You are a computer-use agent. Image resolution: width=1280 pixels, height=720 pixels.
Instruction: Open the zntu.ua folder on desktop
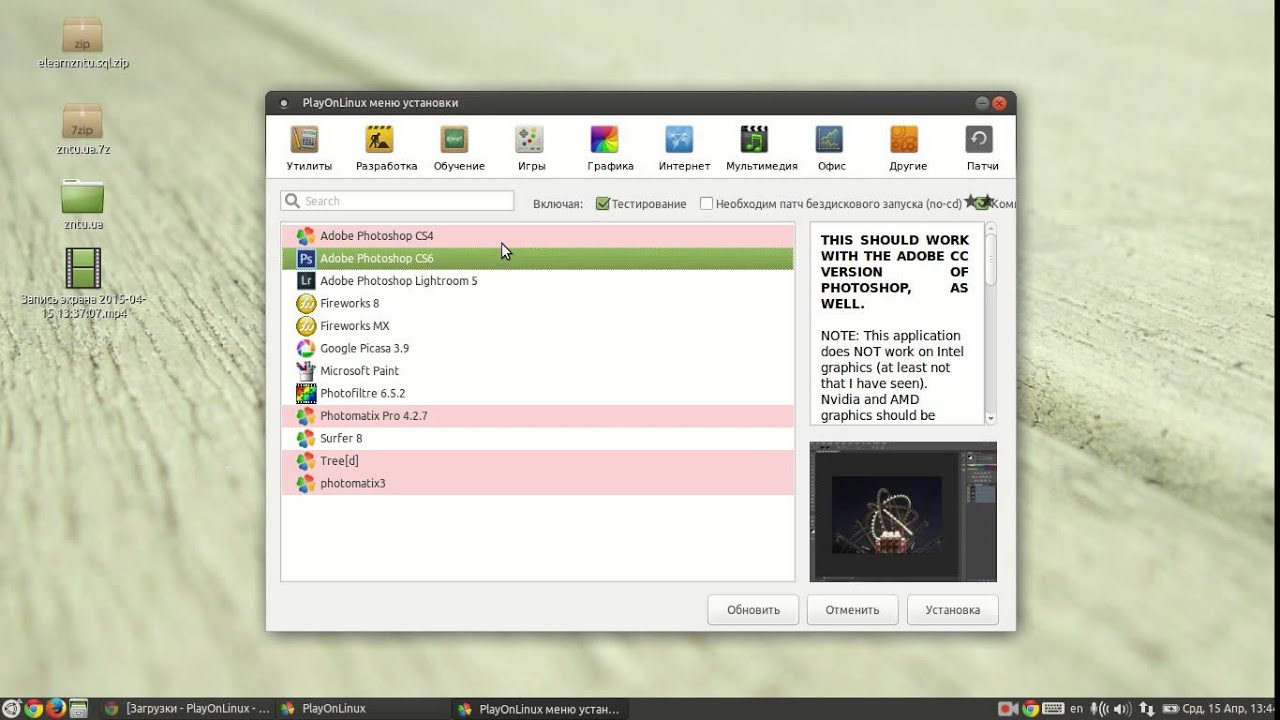point(83,205)
